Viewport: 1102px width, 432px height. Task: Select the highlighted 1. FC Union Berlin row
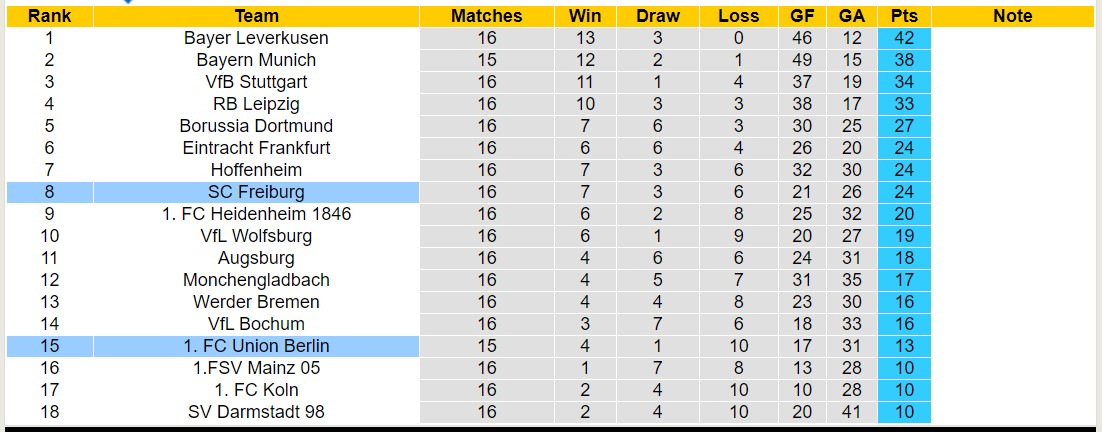pos(256,346)
